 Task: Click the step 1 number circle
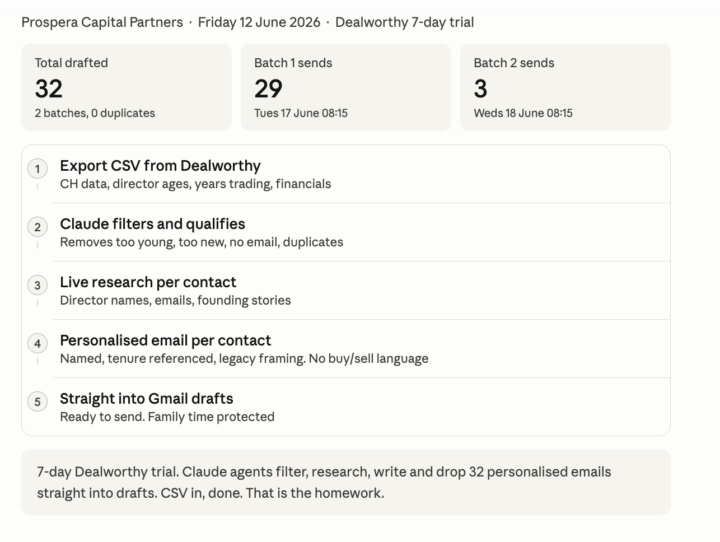[x=38, y=169]
